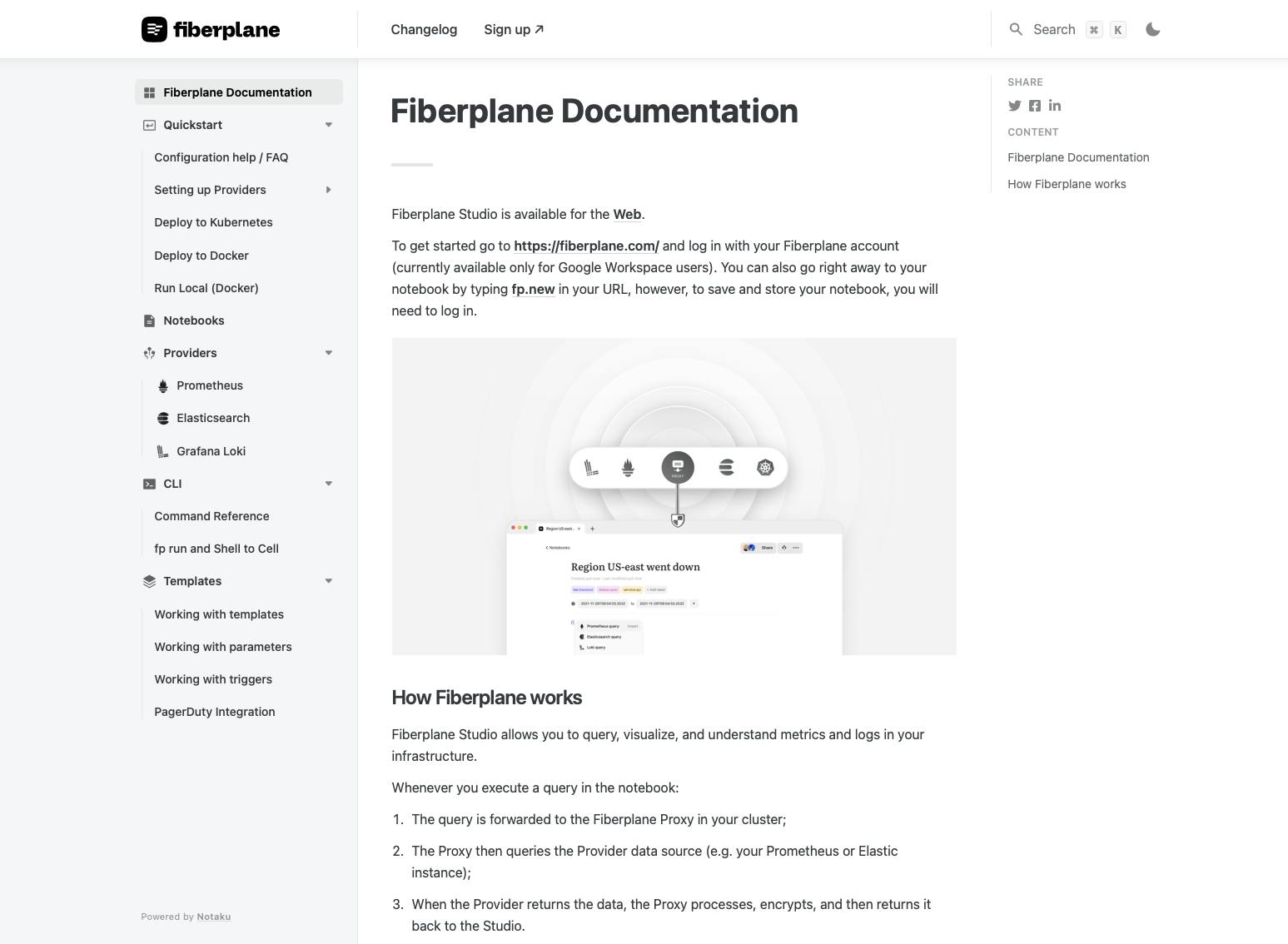This screenshot has height=944, width=1288.
Task: Collapse the Templates section arrow
Action: pyautogui.click(x=329, y=581)
